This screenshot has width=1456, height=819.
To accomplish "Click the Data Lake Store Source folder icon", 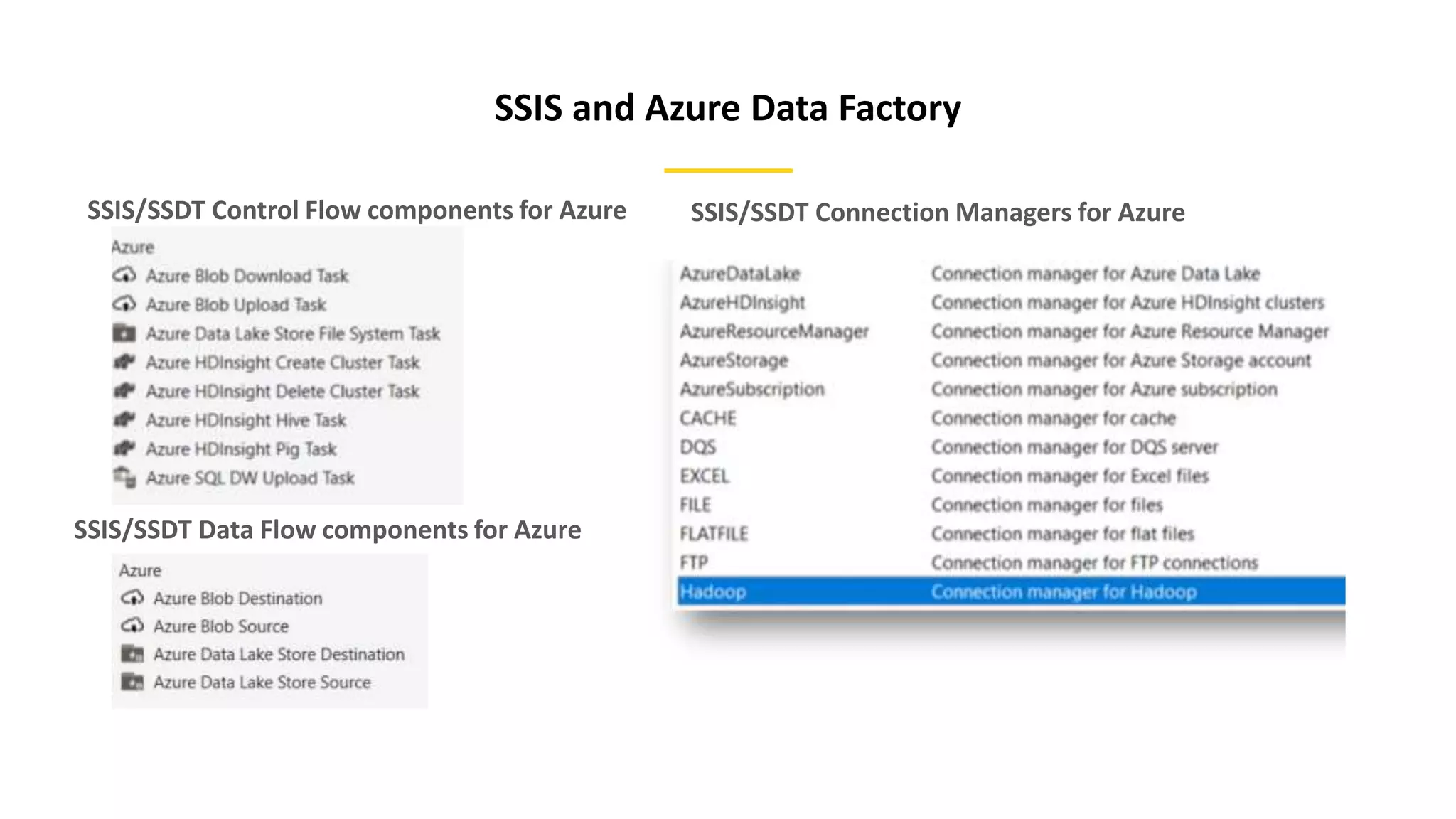I will click(132, 682).
